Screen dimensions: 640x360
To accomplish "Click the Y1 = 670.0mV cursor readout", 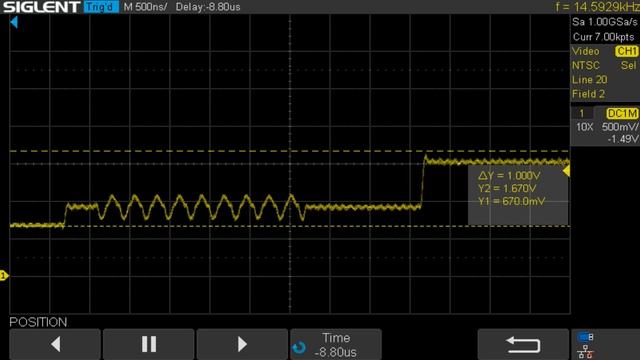I will [511, 201].
